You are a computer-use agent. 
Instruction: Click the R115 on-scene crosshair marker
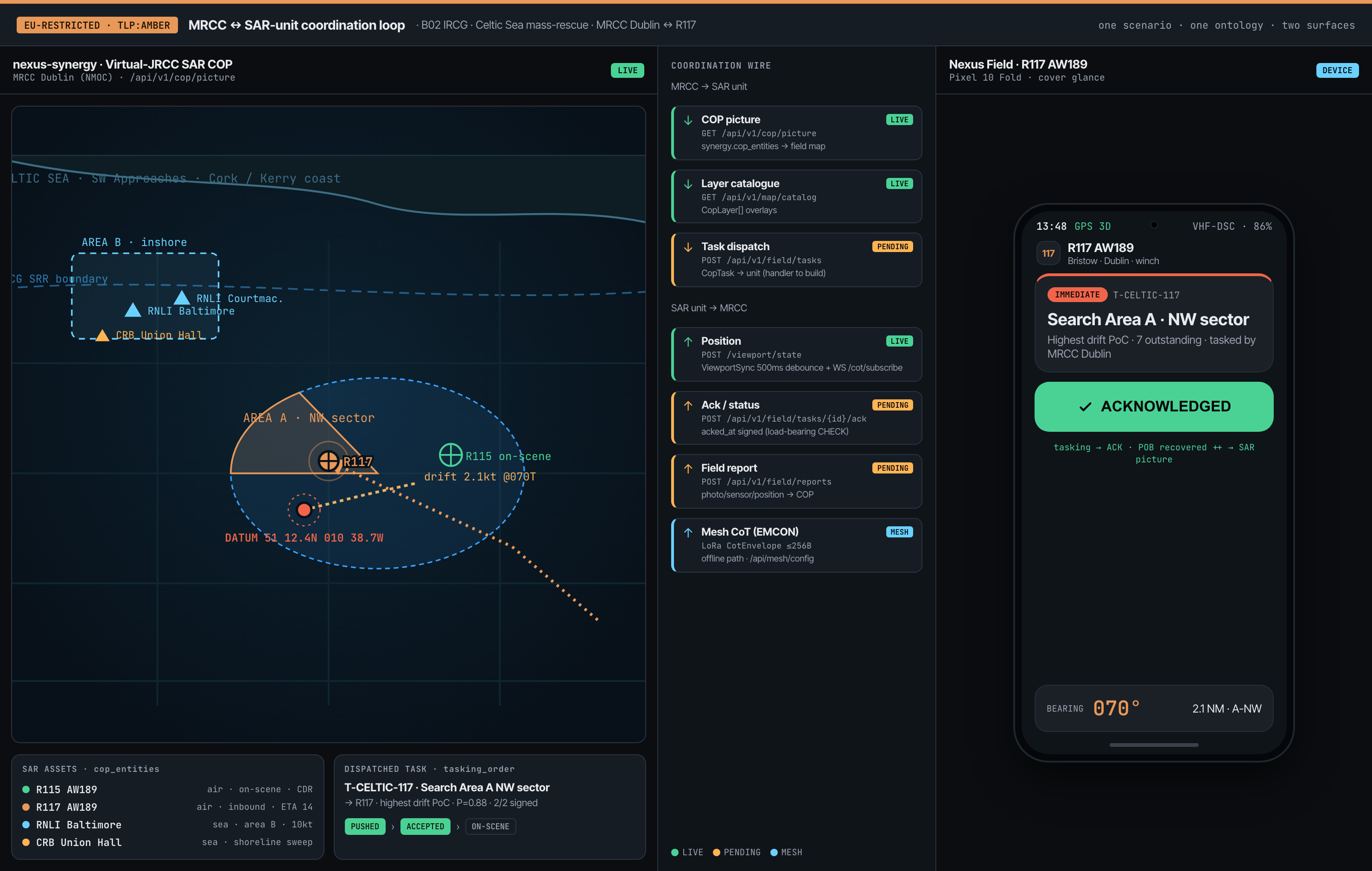451,455
